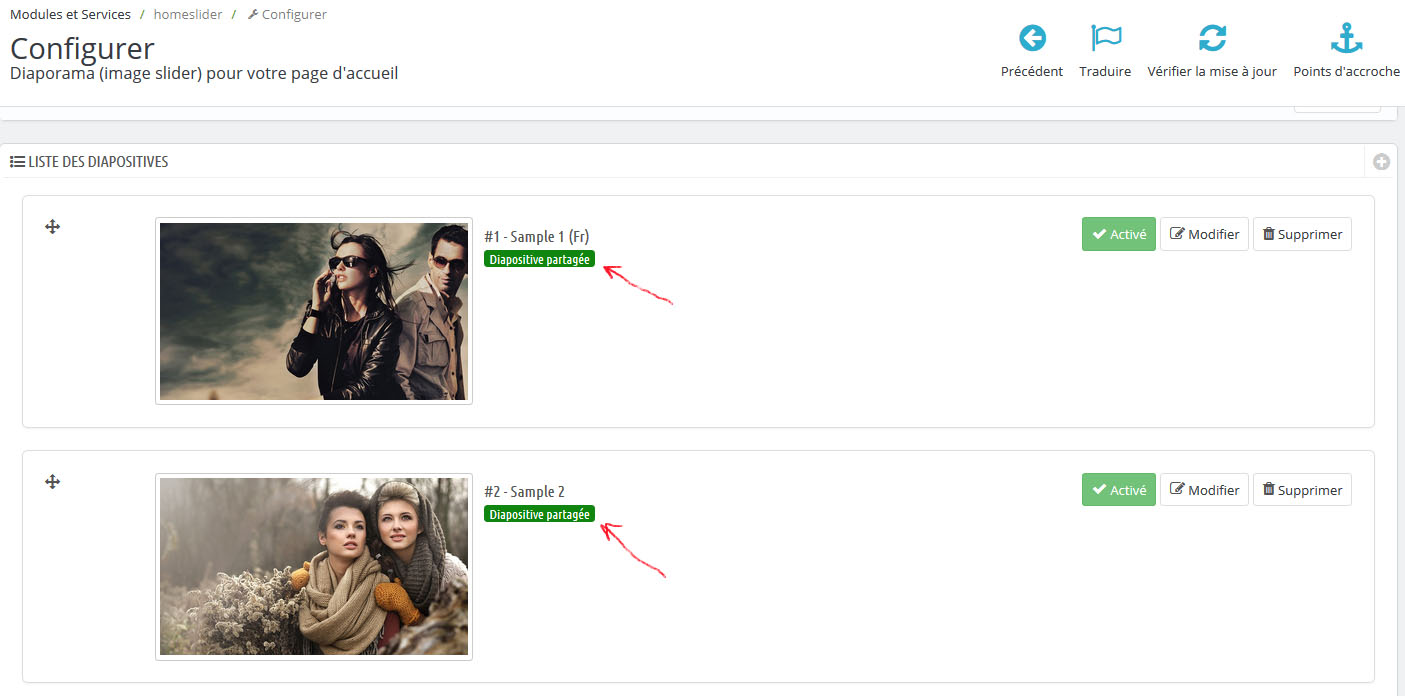Delete slide #2 with Supprimer
The width and height of the screenshot is (1405, 696).
coord(1302,490)
